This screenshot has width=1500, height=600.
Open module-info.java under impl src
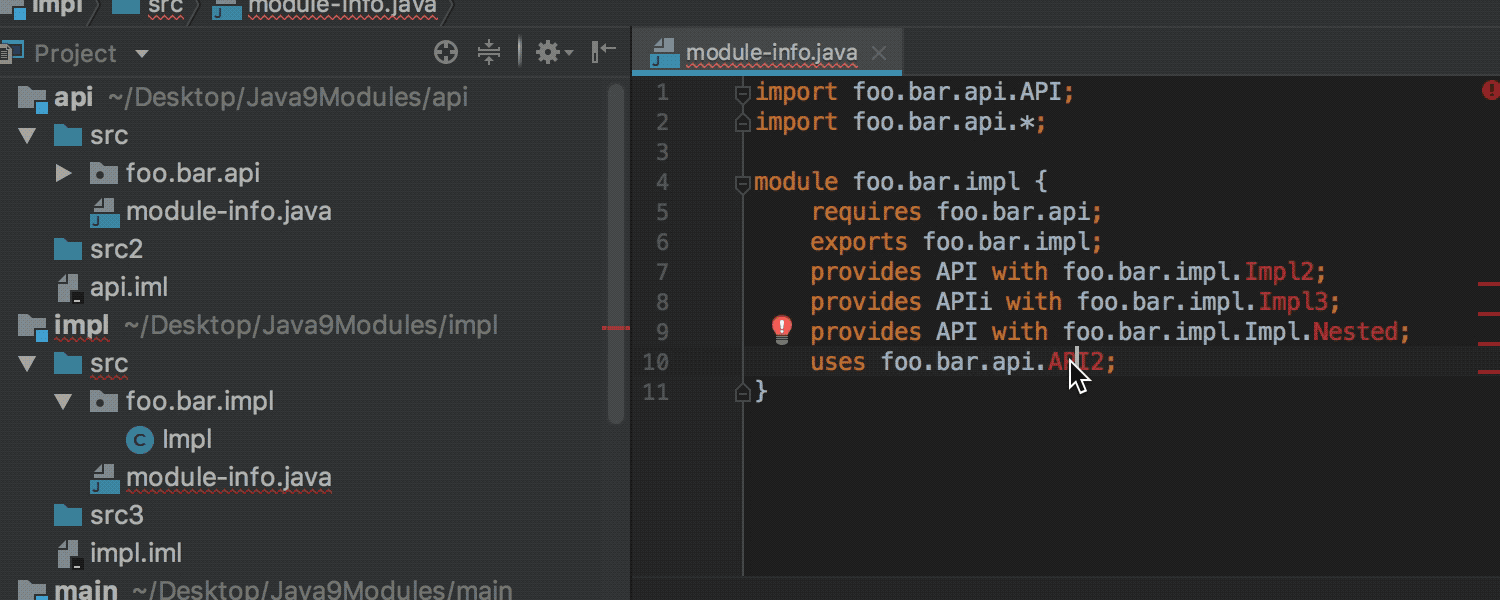228,477
